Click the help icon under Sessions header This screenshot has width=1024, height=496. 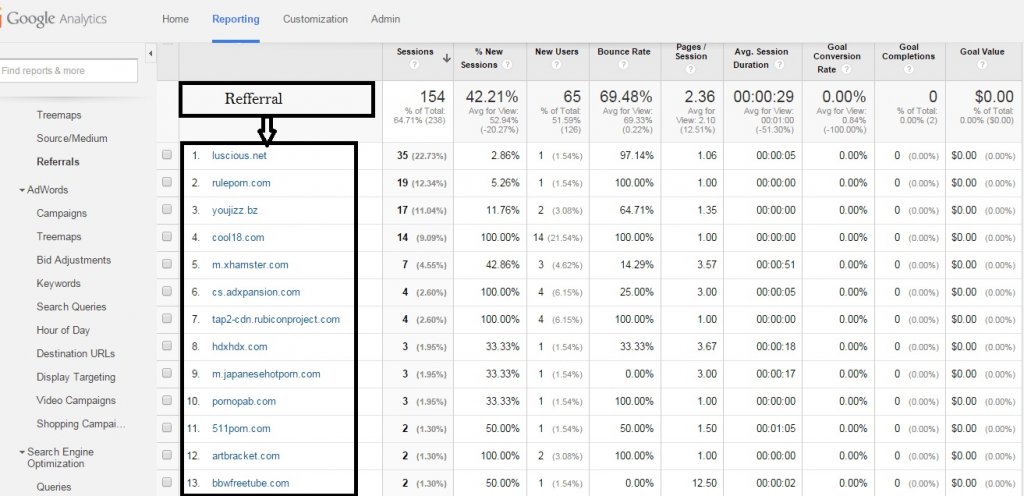[413, 65]
